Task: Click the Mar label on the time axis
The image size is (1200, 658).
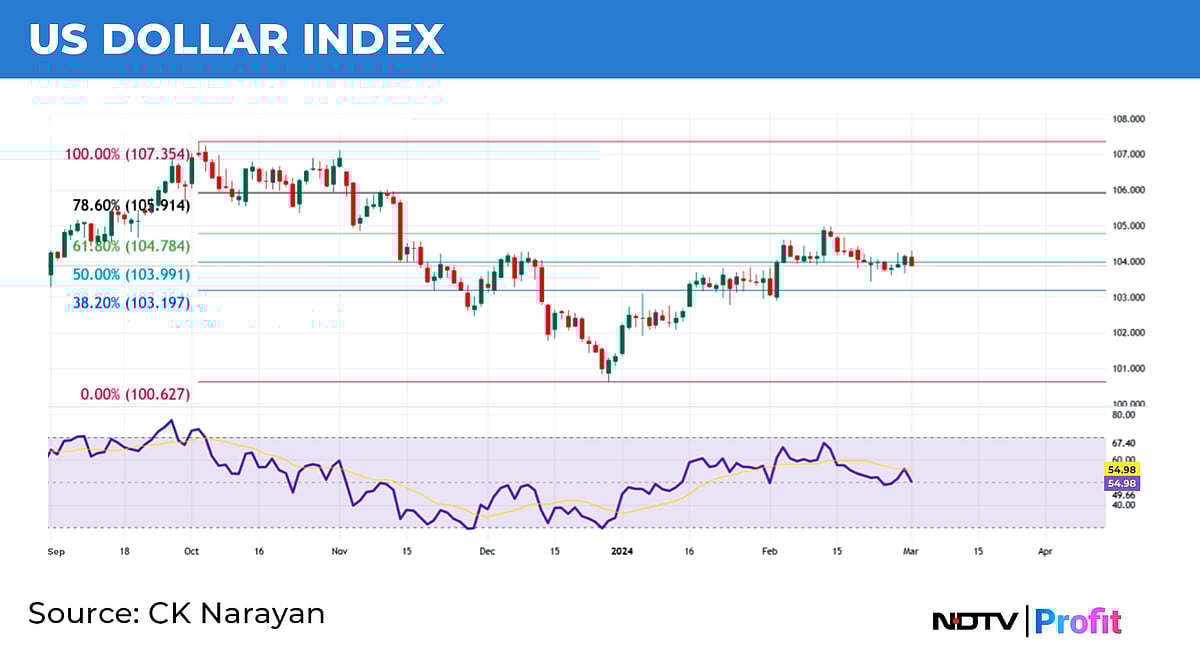Action: pyautogui.click(x=911, y=551)
